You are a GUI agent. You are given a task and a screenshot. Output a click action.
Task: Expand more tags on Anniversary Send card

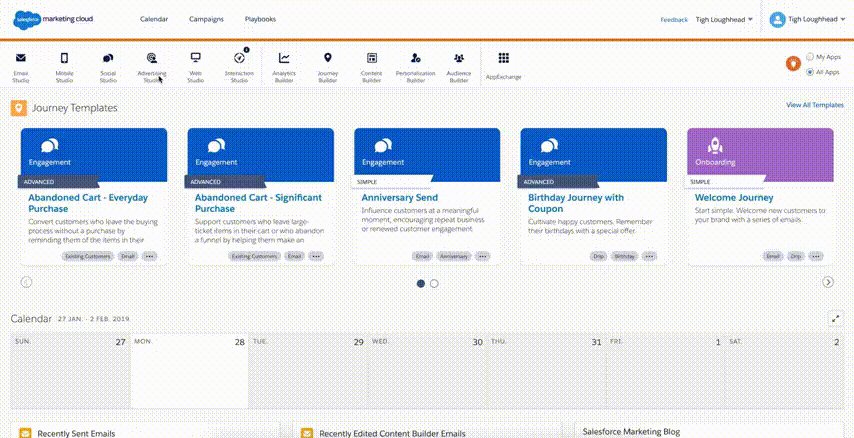pos(483,256)
